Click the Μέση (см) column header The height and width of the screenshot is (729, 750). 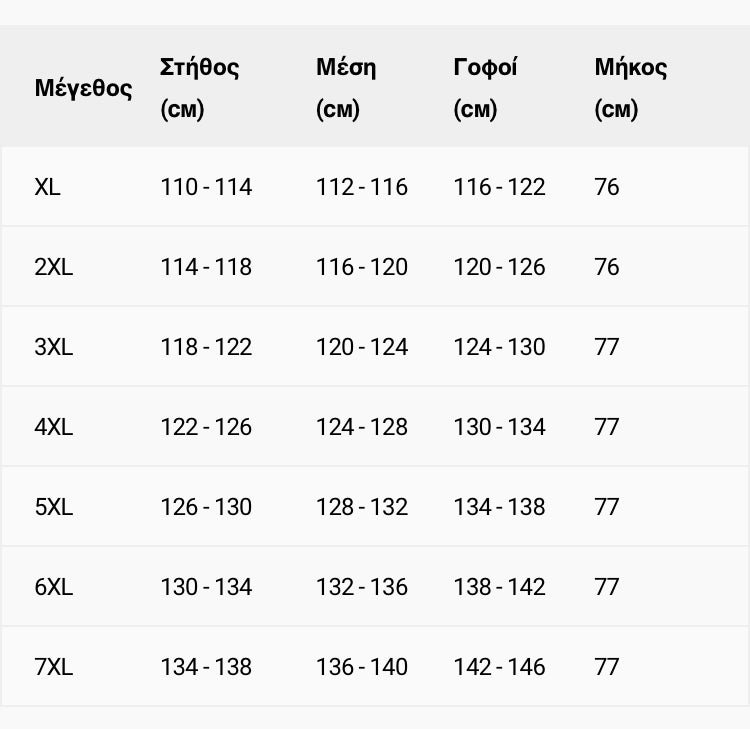click(346, 88)
